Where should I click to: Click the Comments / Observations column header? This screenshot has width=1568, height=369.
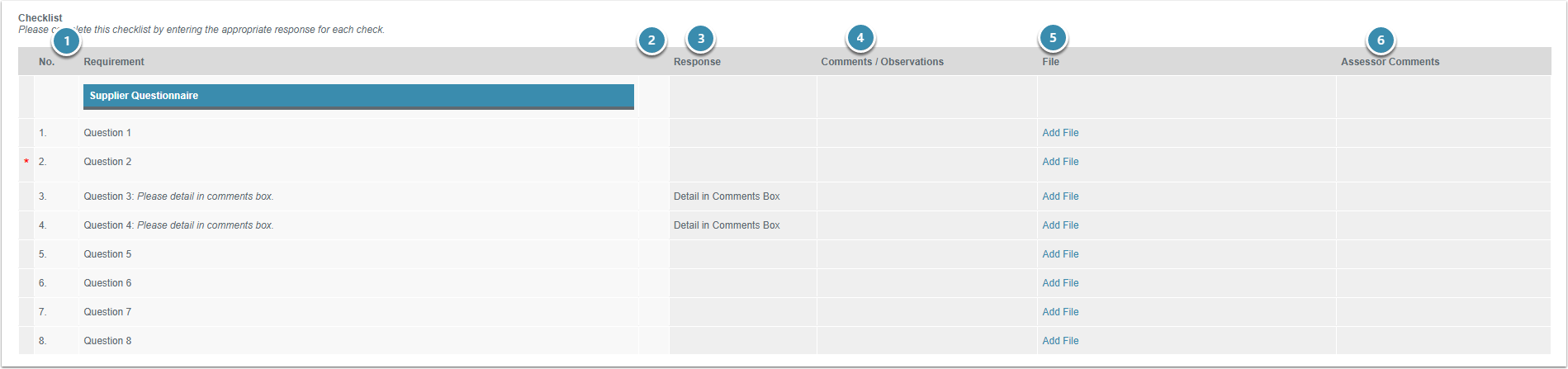882,62
